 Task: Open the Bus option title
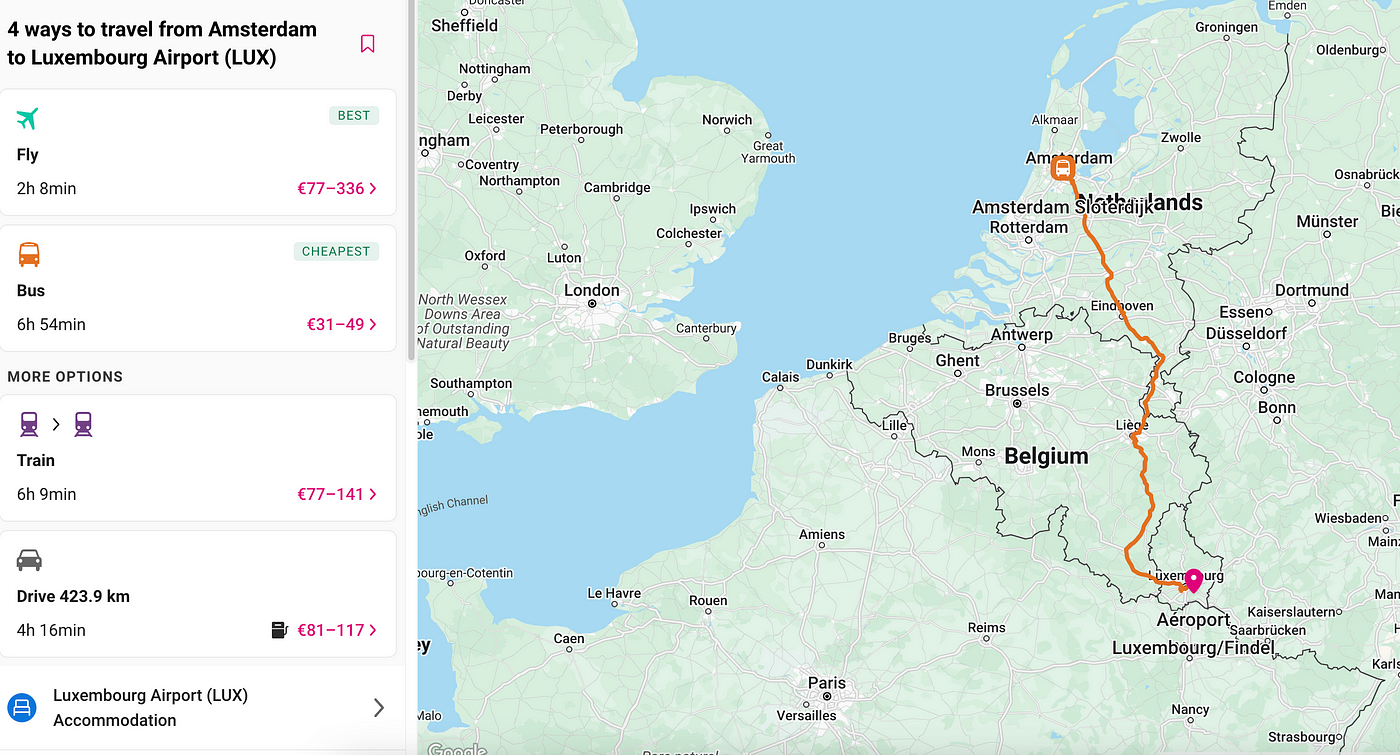tap(31, 290)
